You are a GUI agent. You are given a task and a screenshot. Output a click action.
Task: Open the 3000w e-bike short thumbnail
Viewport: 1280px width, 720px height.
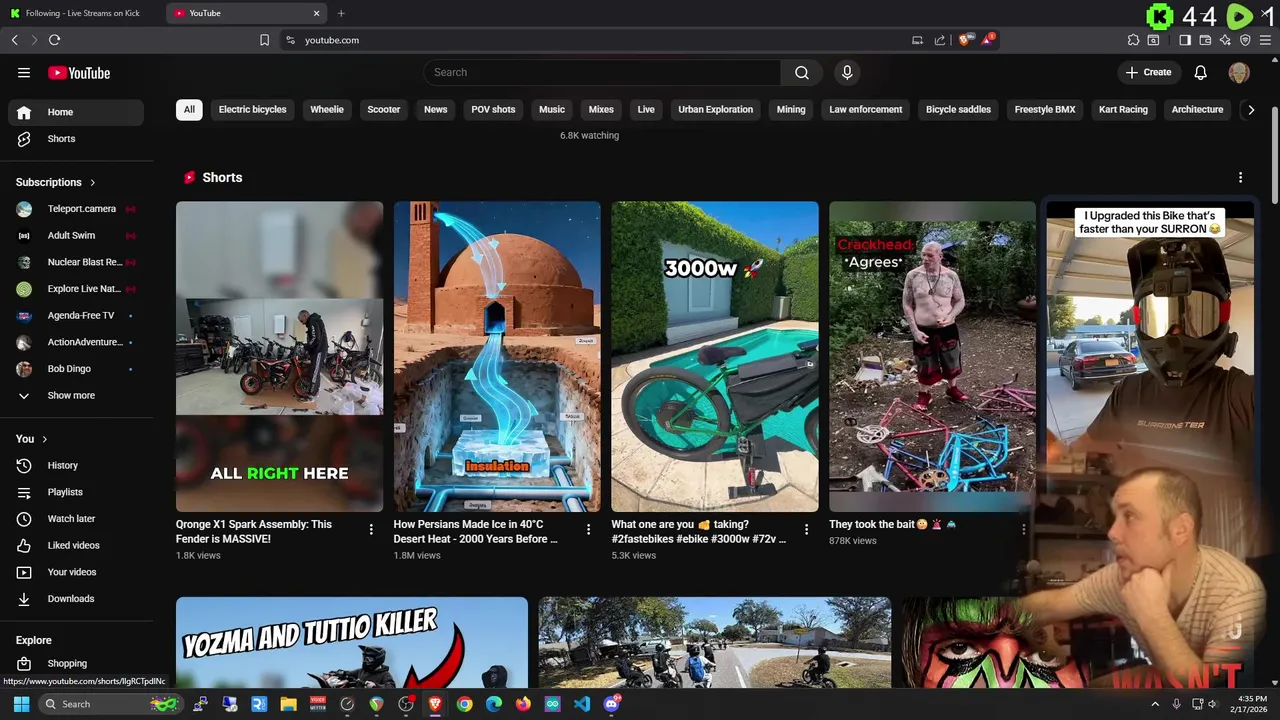(715, 357)
